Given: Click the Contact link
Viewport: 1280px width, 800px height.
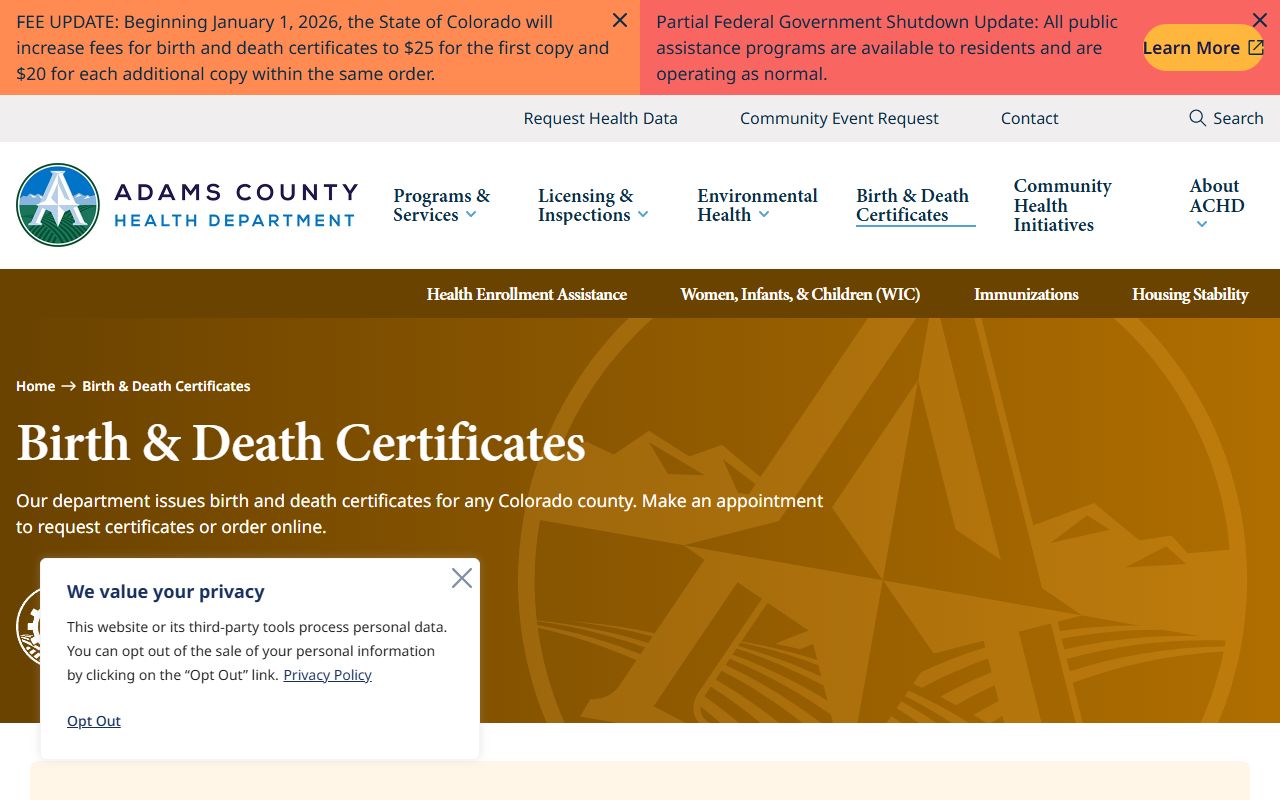Looking at the screenshot, I should coord(1029,118).
